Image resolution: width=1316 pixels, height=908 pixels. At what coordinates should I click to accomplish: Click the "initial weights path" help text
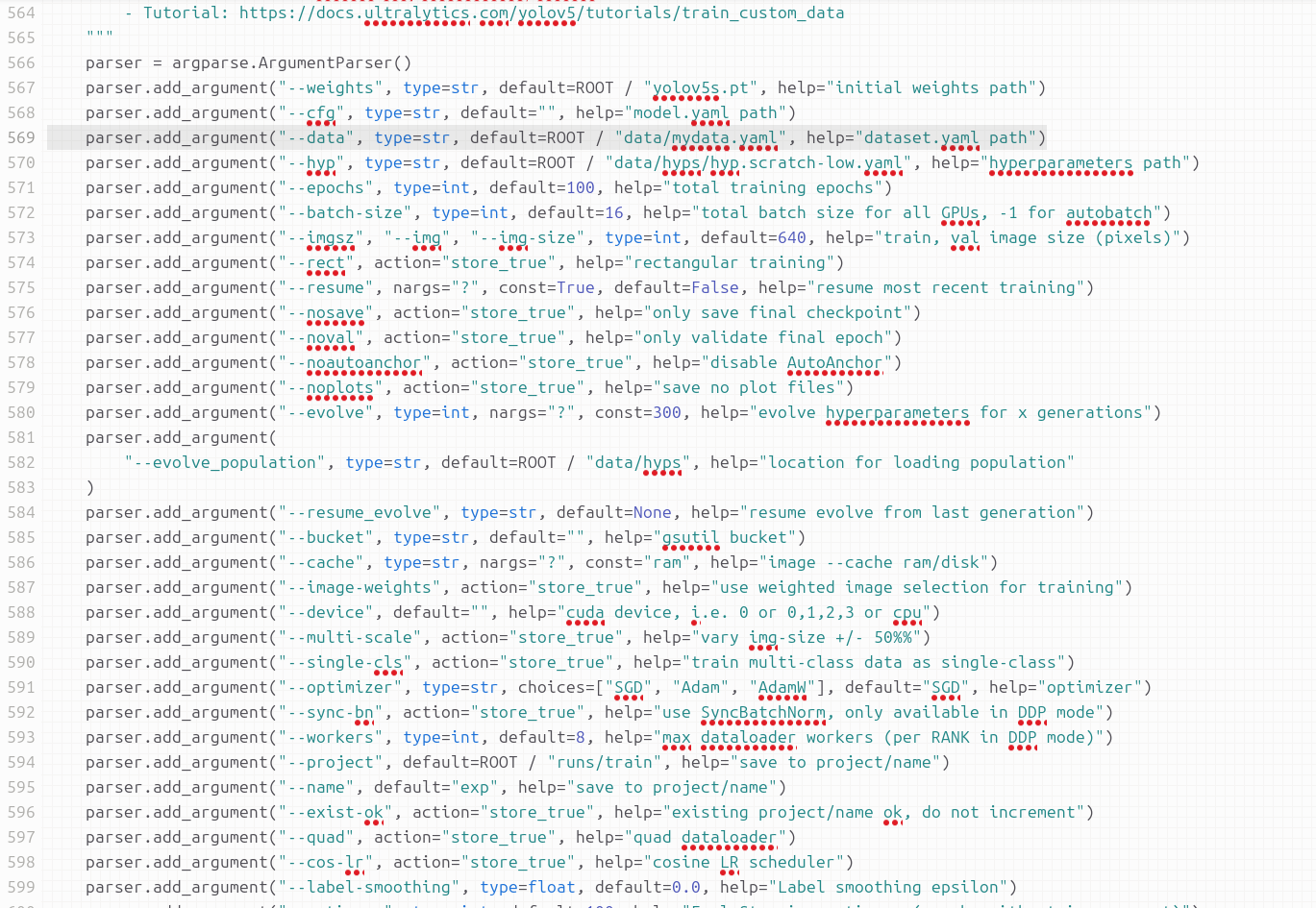[931, 87]
